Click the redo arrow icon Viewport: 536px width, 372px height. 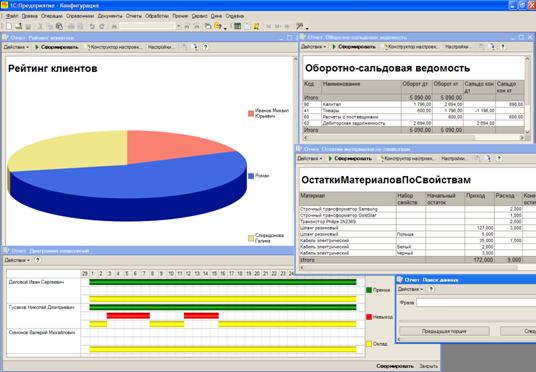click(102, 26)
